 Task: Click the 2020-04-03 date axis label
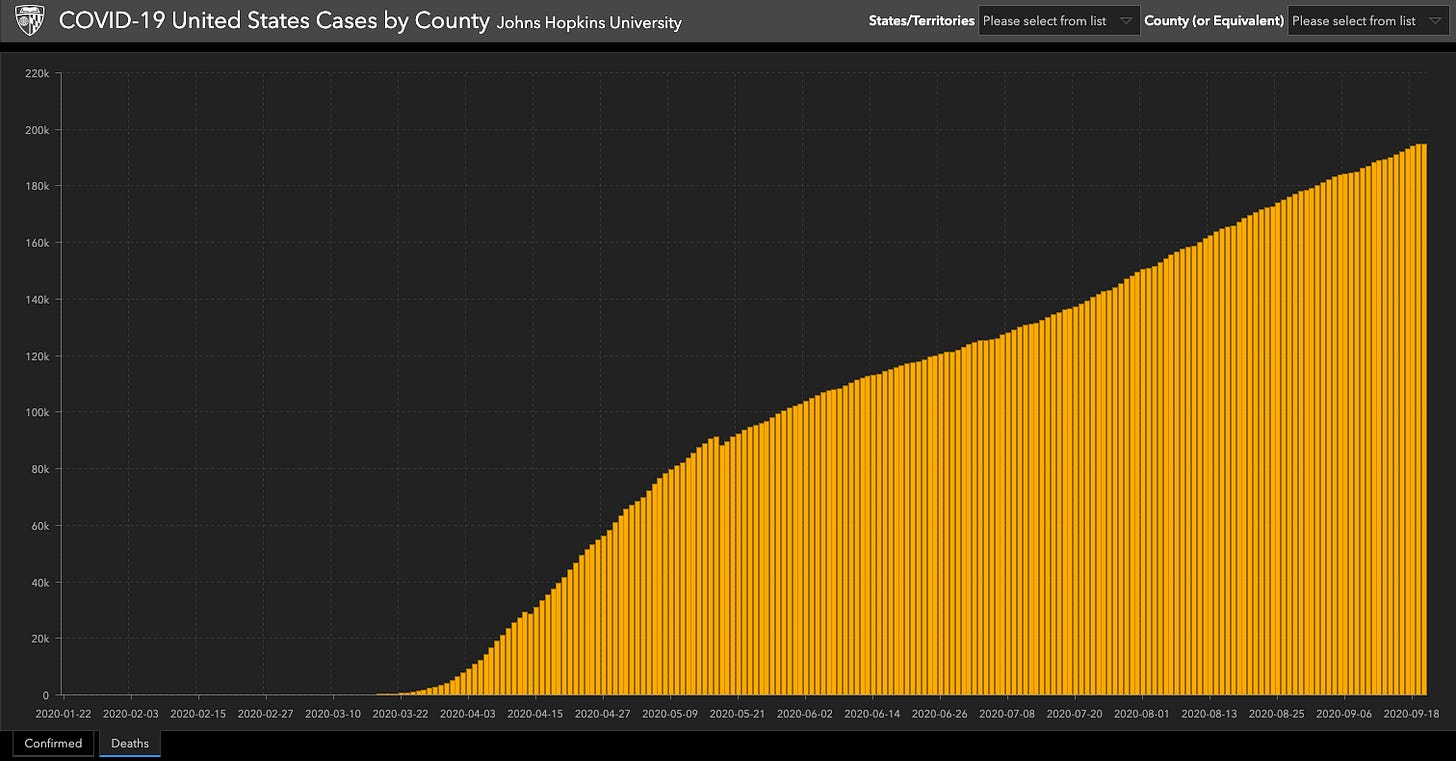pyautogui.click(x=467, y=714)
